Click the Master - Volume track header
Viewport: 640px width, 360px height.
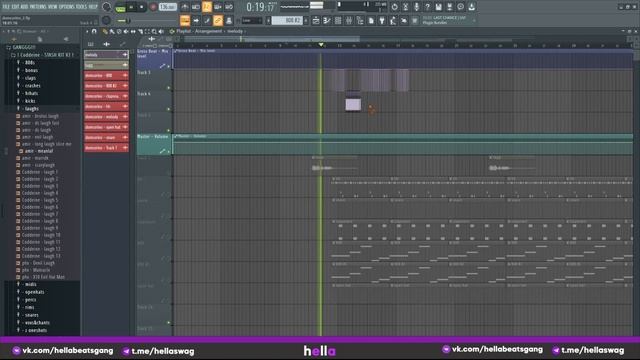[154, 144]
